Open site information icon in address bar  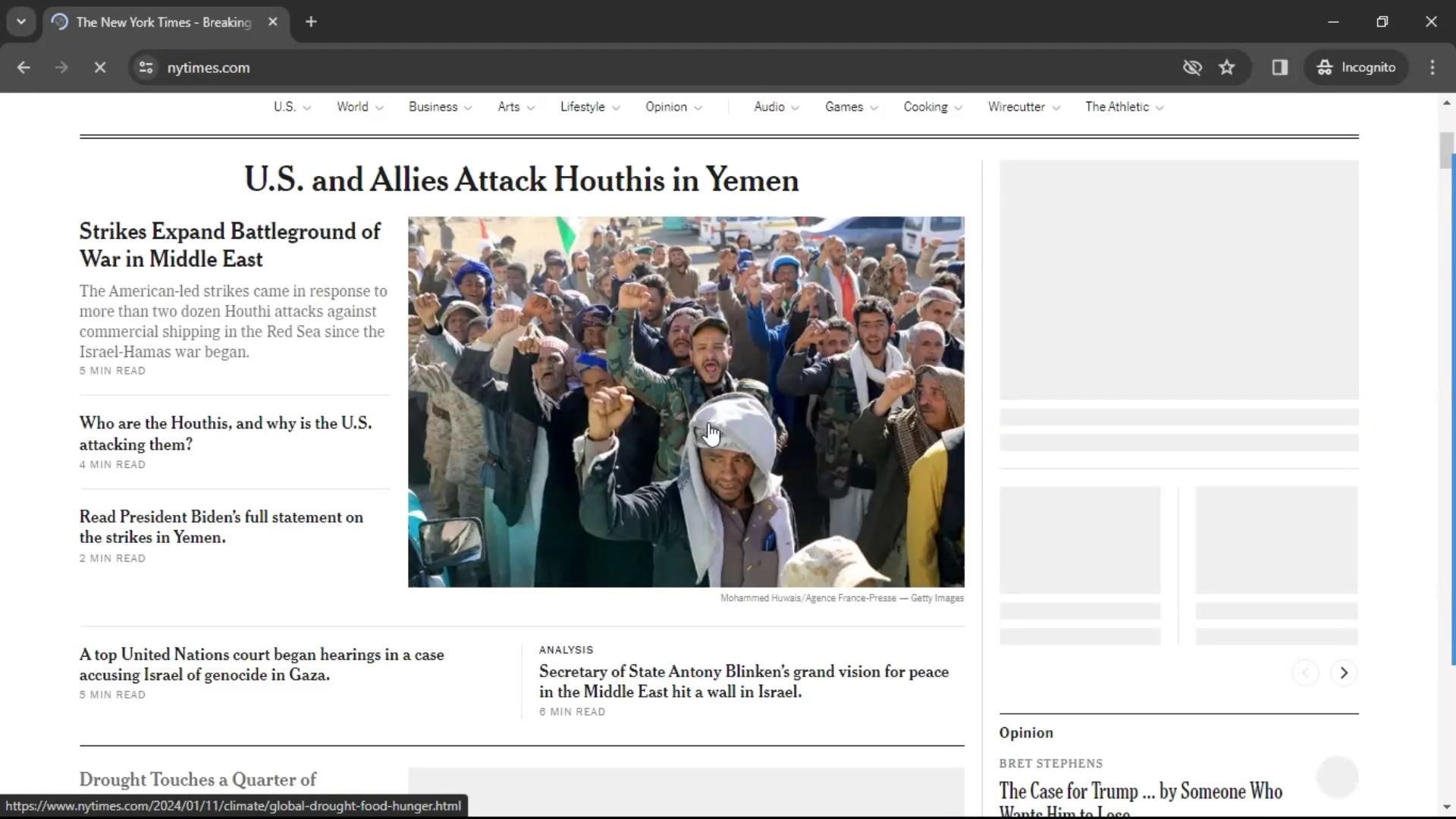pos(146,67)
